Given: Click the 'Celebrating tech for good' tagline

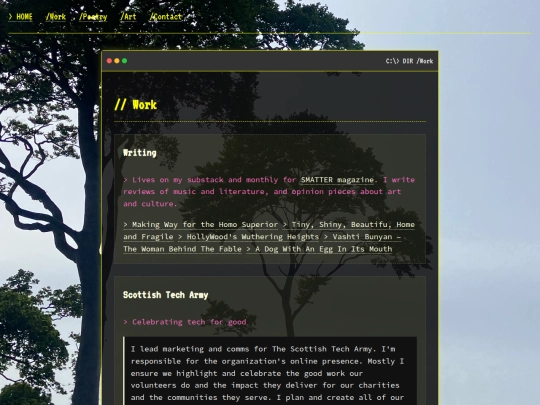Looking at the screenshot, I should click(x=185, y=322).
